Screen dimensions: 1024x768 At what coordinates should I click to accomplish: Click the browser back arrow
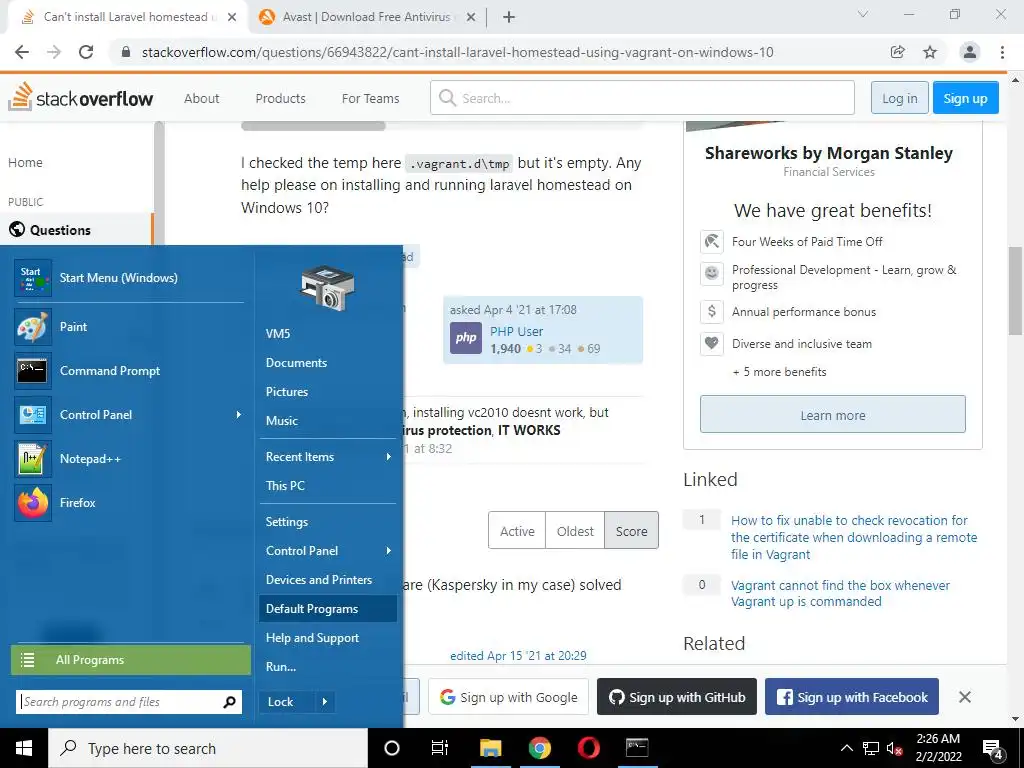click(x=22, y=52)
